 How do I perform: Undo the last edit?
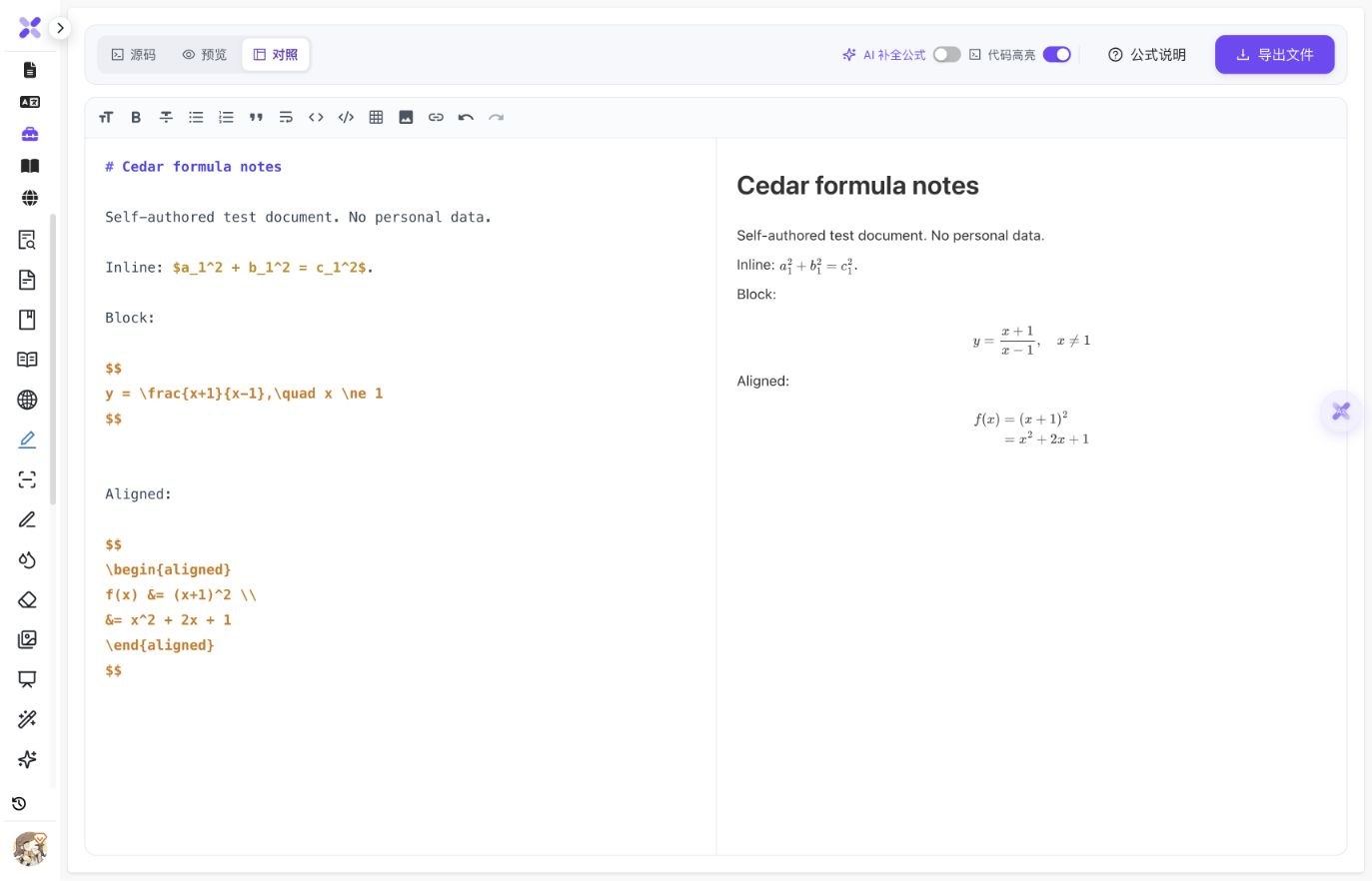(466, 118)
